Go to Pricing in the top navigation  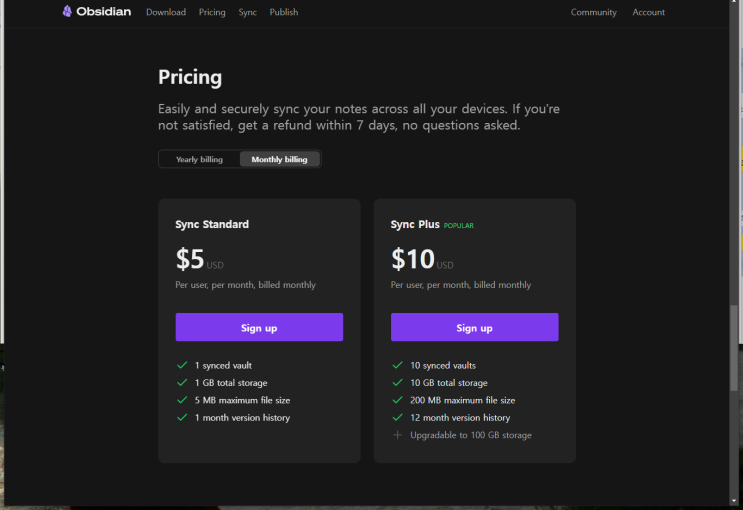click(212, 12)
